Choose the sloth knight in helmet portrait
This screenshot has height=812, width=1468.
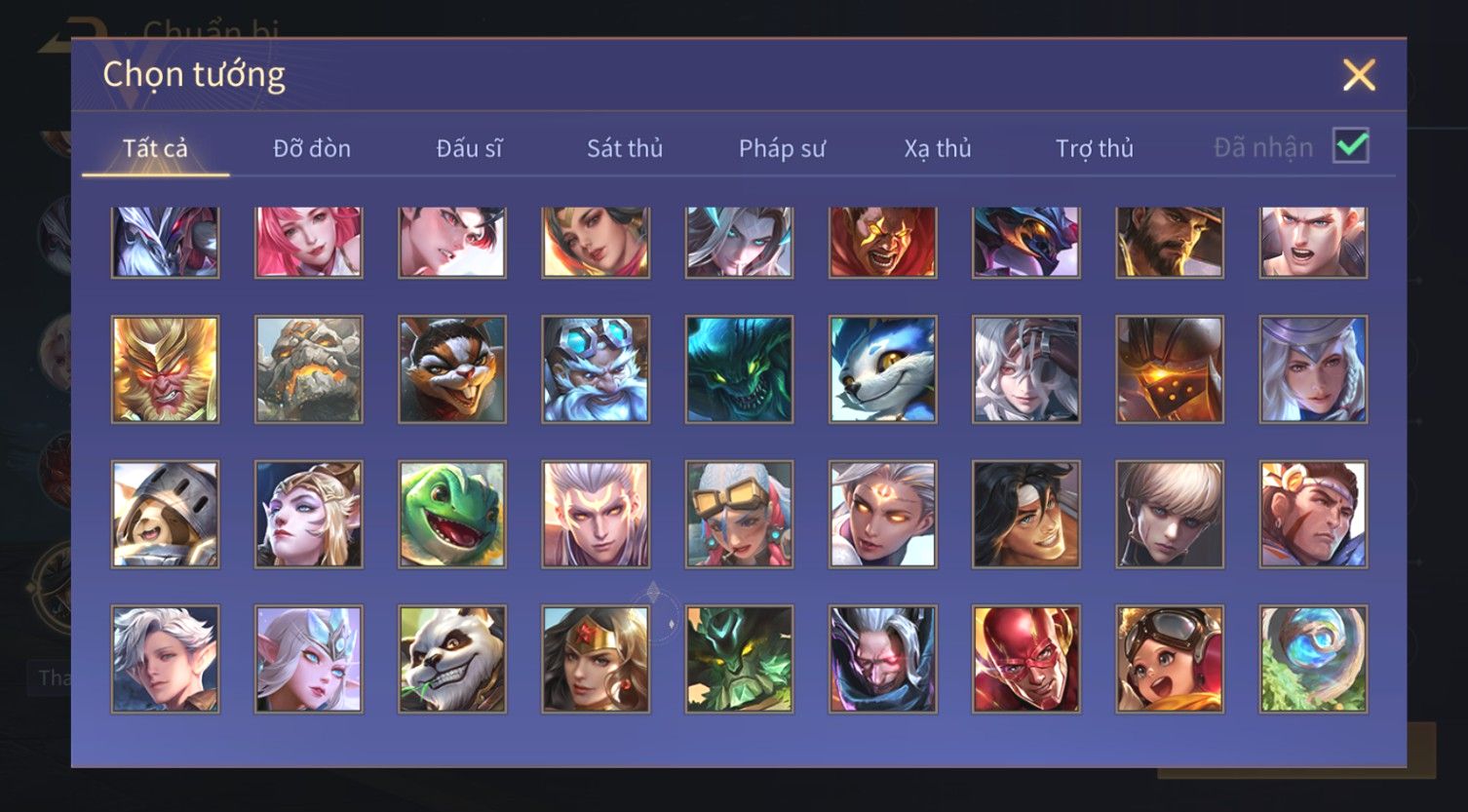[166, 514]
